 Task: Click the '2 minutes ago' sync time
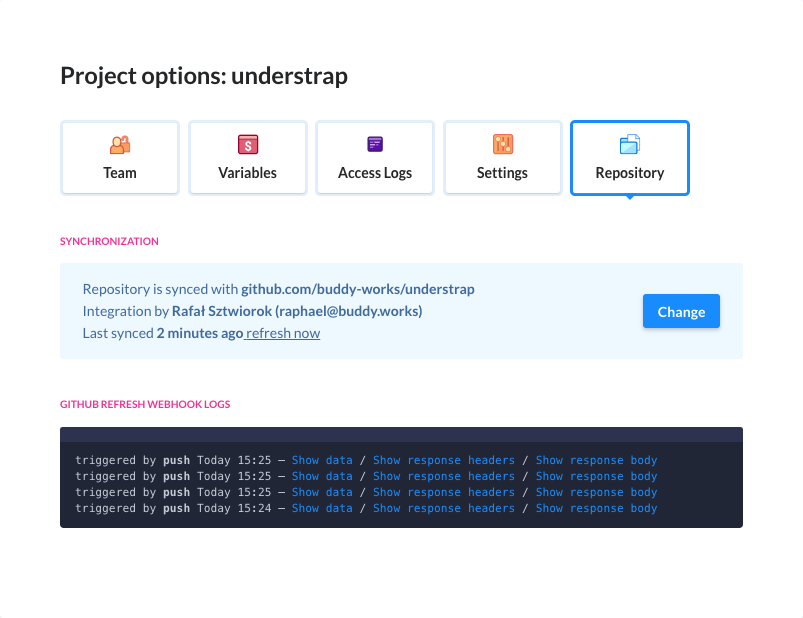tap(200, 333)
